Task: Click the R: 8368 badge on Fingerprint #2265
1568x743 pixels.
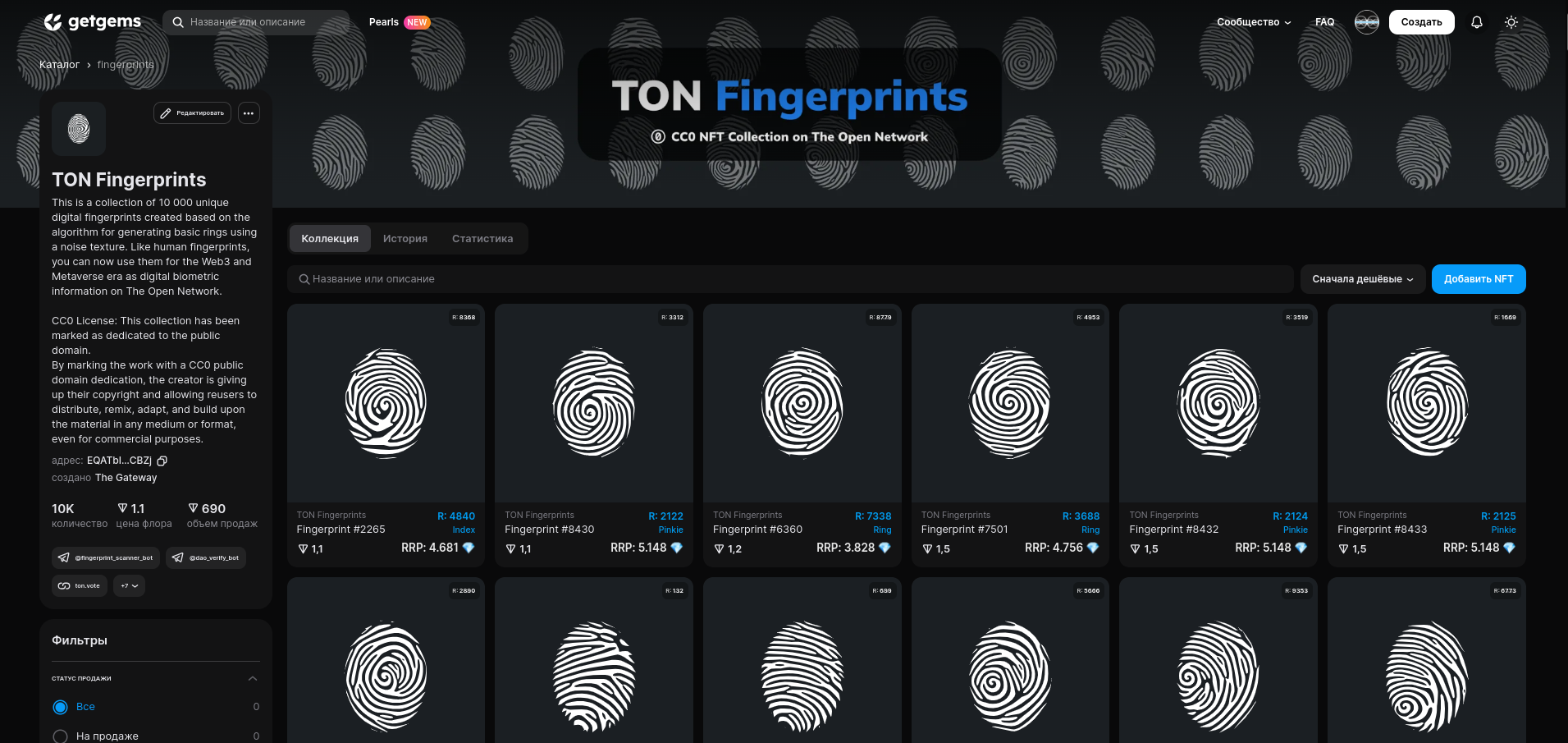Action: coord(464,317)
